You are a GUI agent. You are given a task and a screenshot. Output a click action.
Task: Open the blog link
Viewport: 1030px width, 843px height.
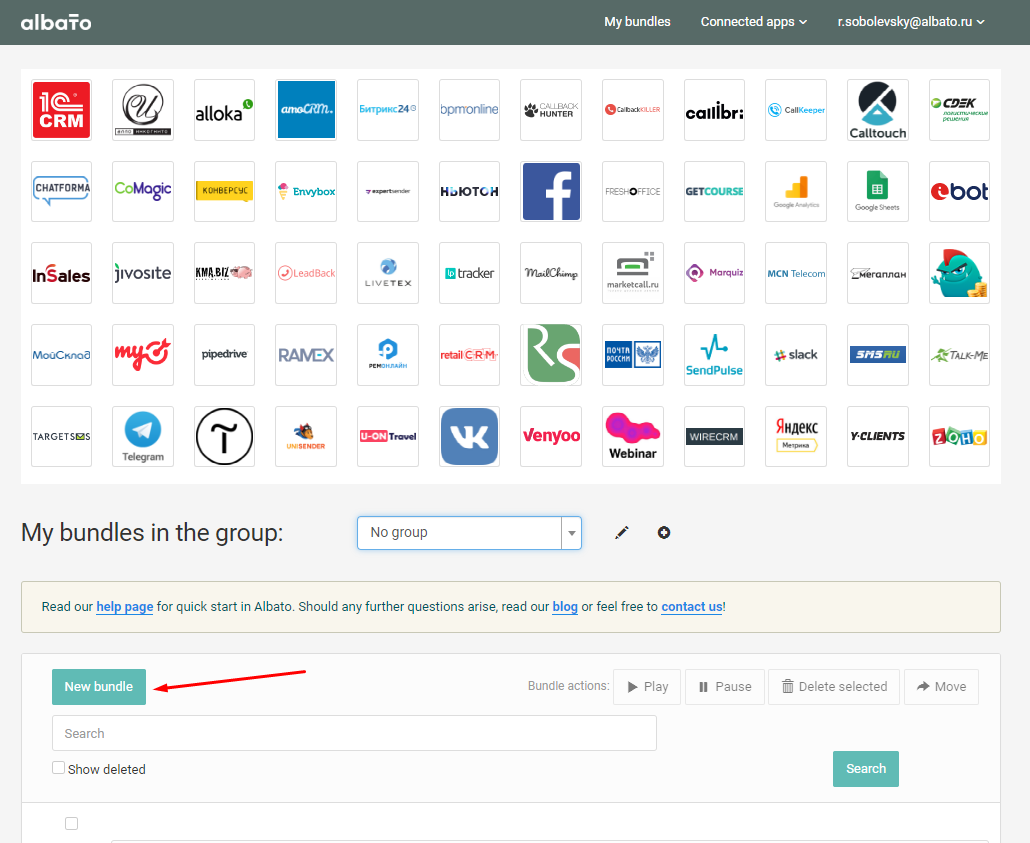pos(565,606)
